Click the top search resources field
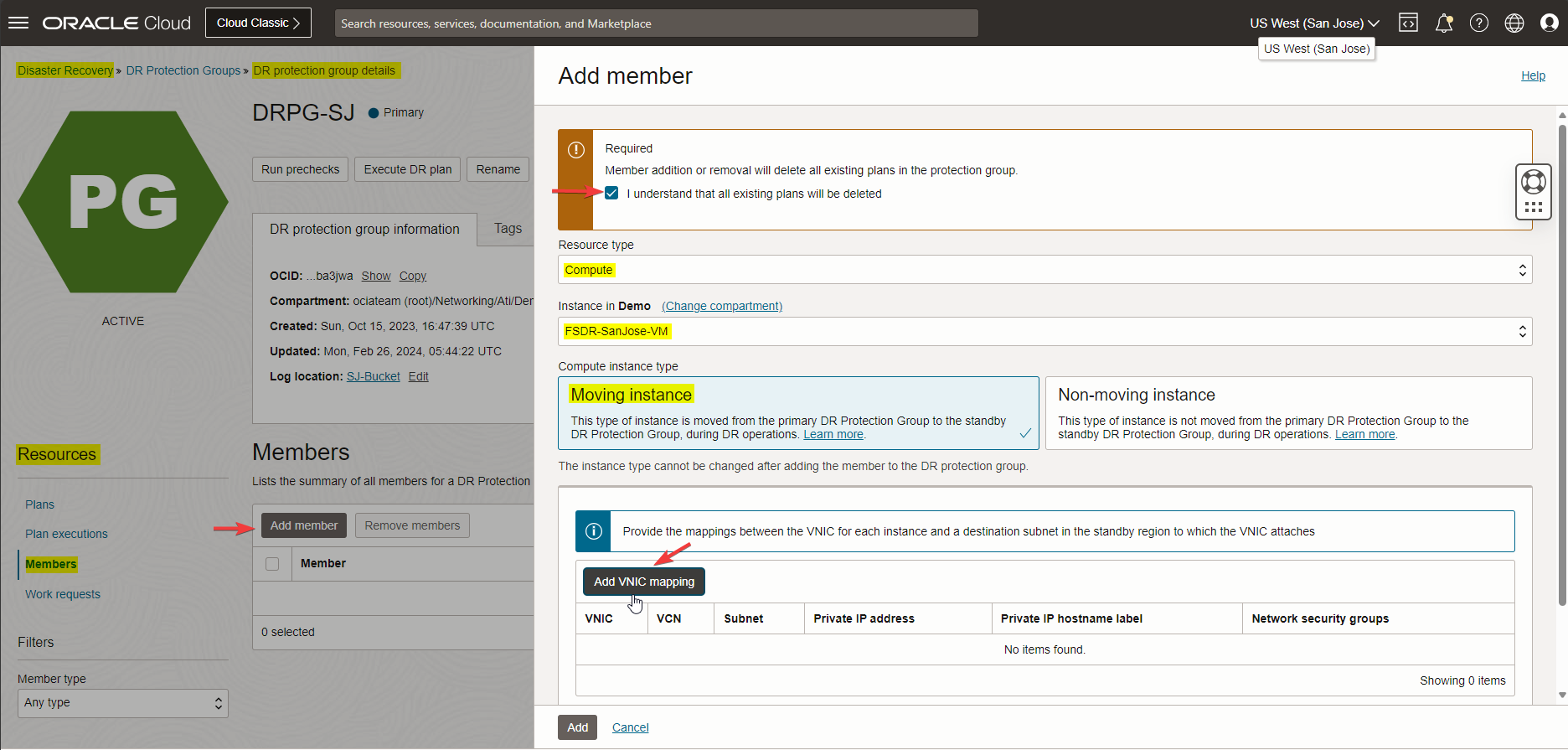Viewport: 1568px width, 750px height. pyautogui.click(x=656, y=23)
